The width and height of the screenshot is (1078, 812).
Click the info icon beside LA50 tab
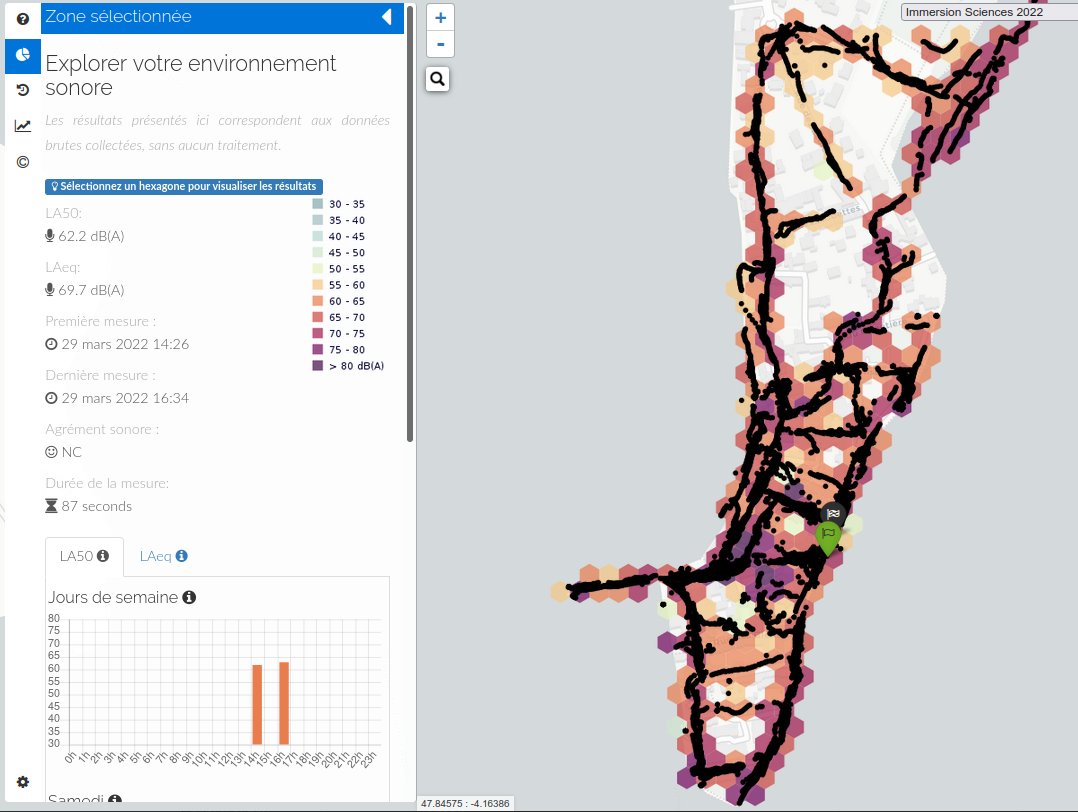click(x=103, y=556)
